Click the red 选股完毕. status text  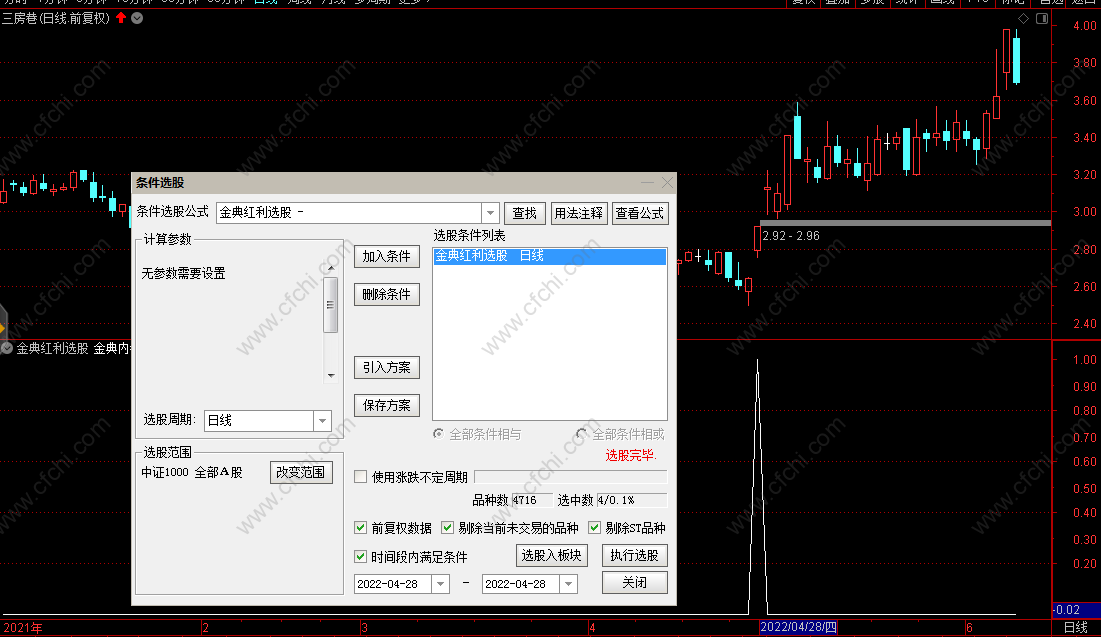tap(631, 455)
